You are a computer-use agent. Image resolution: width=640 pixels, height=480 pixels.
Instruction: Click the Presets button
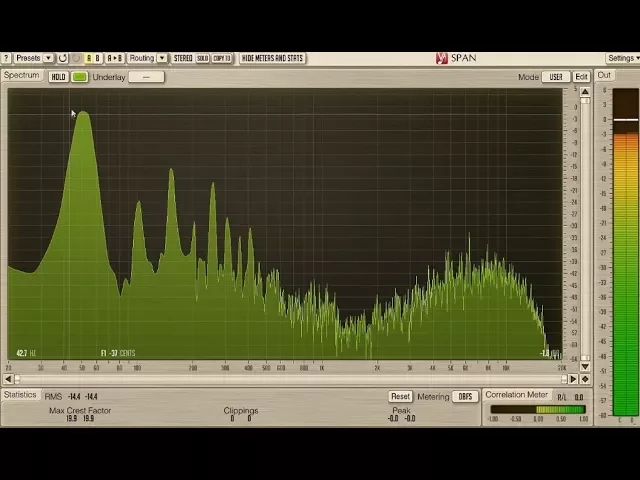tap(28, 58)
